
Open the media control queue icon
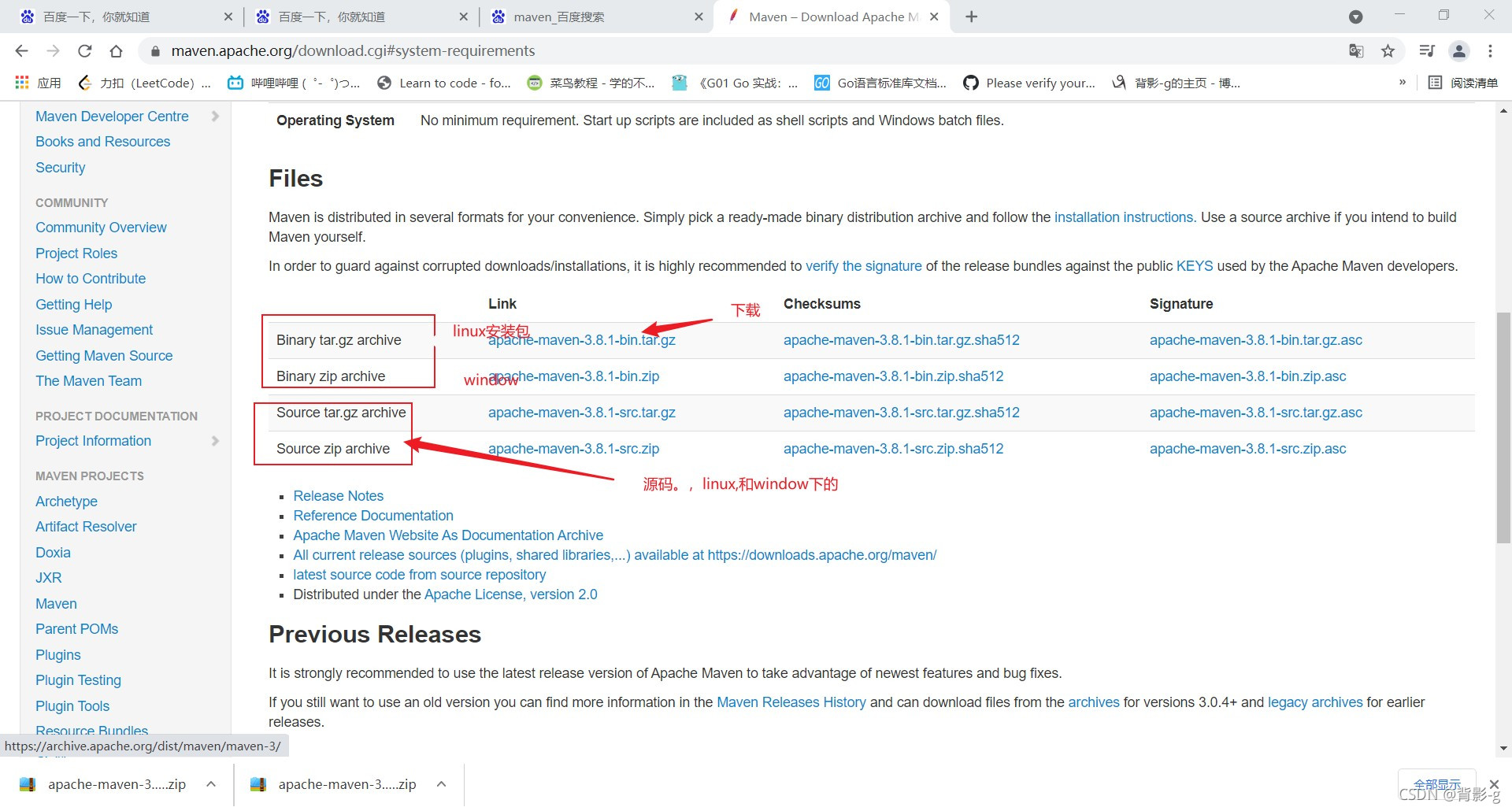tap(1427, 51)
